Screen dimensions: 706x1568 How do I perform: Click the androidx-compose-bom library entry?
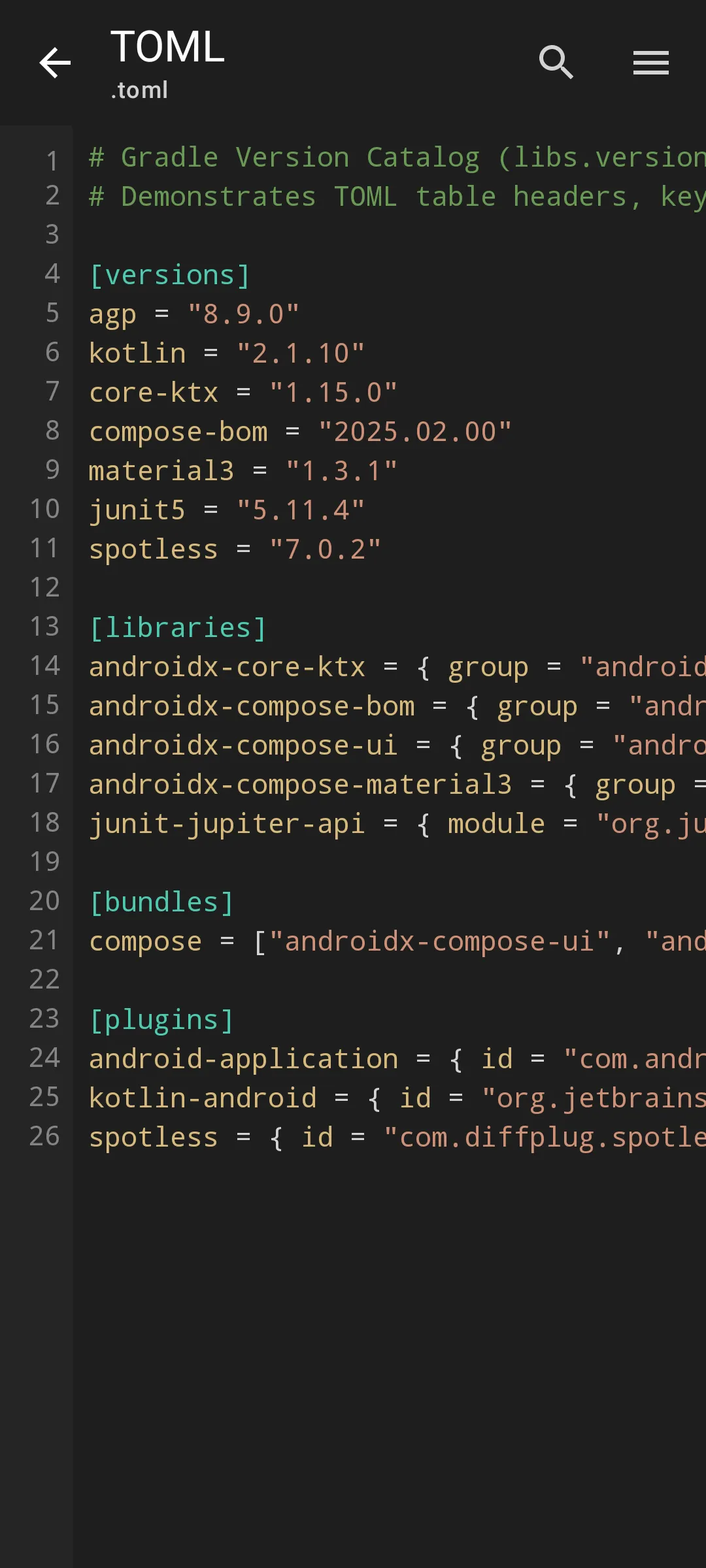397,706
